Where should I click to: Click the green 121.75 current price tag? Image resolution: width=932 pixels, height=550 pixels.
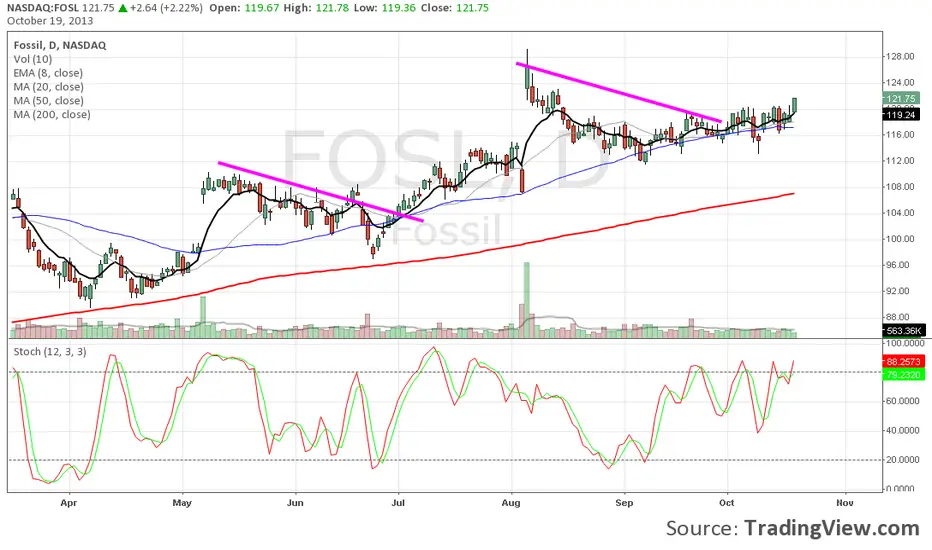(x=901, y=98)
